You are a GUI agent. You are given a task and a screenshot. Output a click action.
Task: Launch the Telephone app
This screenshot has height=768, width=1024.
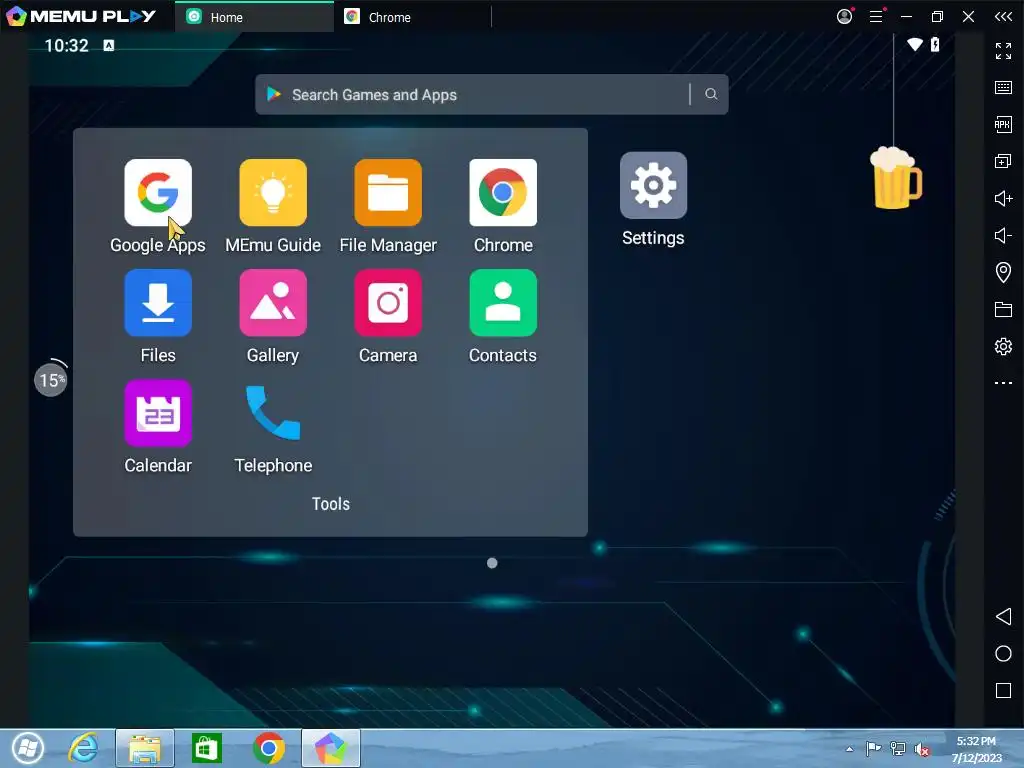273,413
